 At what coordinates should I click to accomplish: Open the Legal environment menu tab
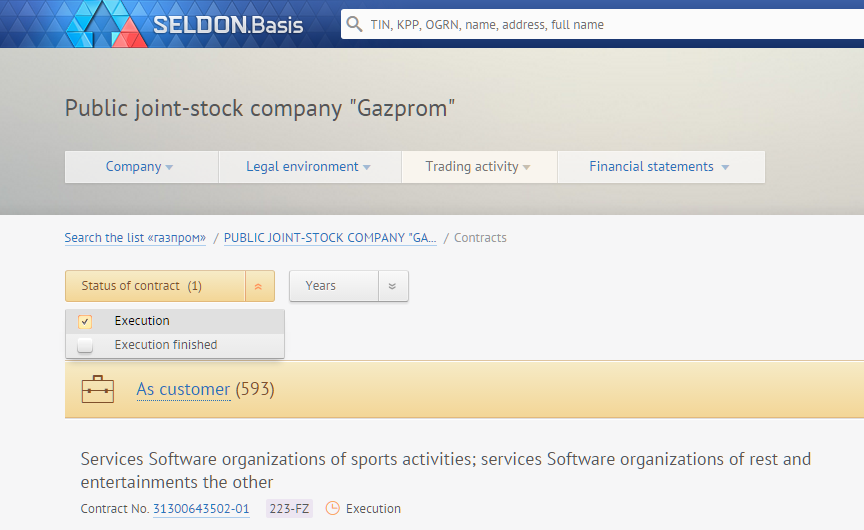(x=310, y=167)
